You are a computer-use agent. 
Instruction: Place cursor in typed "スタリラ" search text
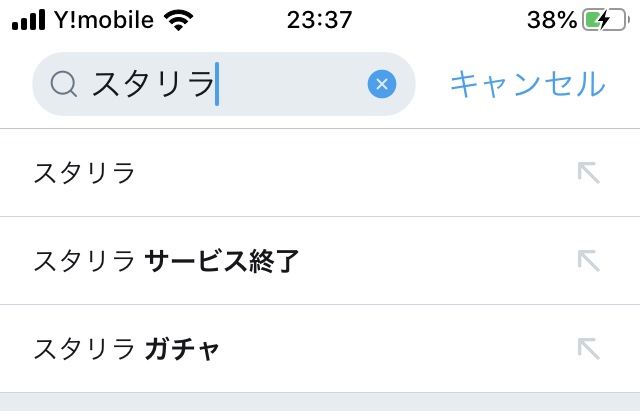tap(152, 84)
